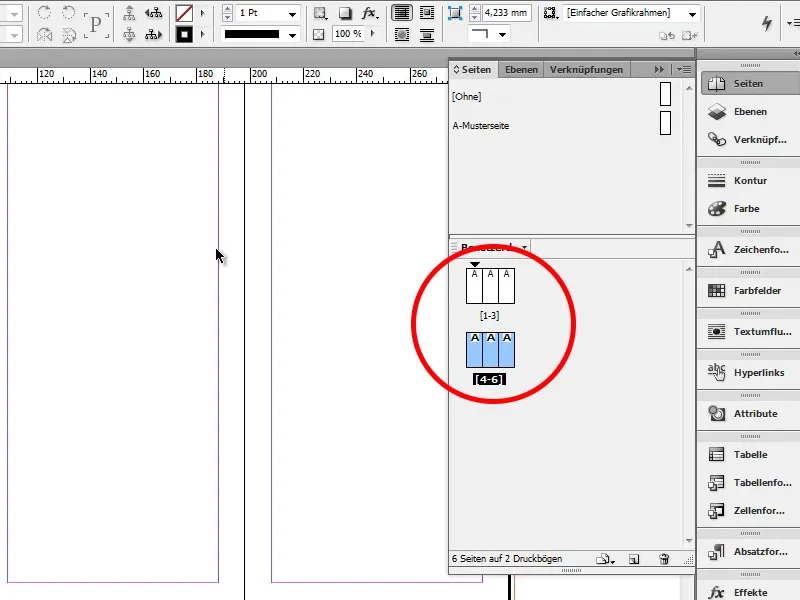The width and height of the screenshot is (800, 600).
Task: Toggle wrap around bounding box
Action: [x=427, y=13]
